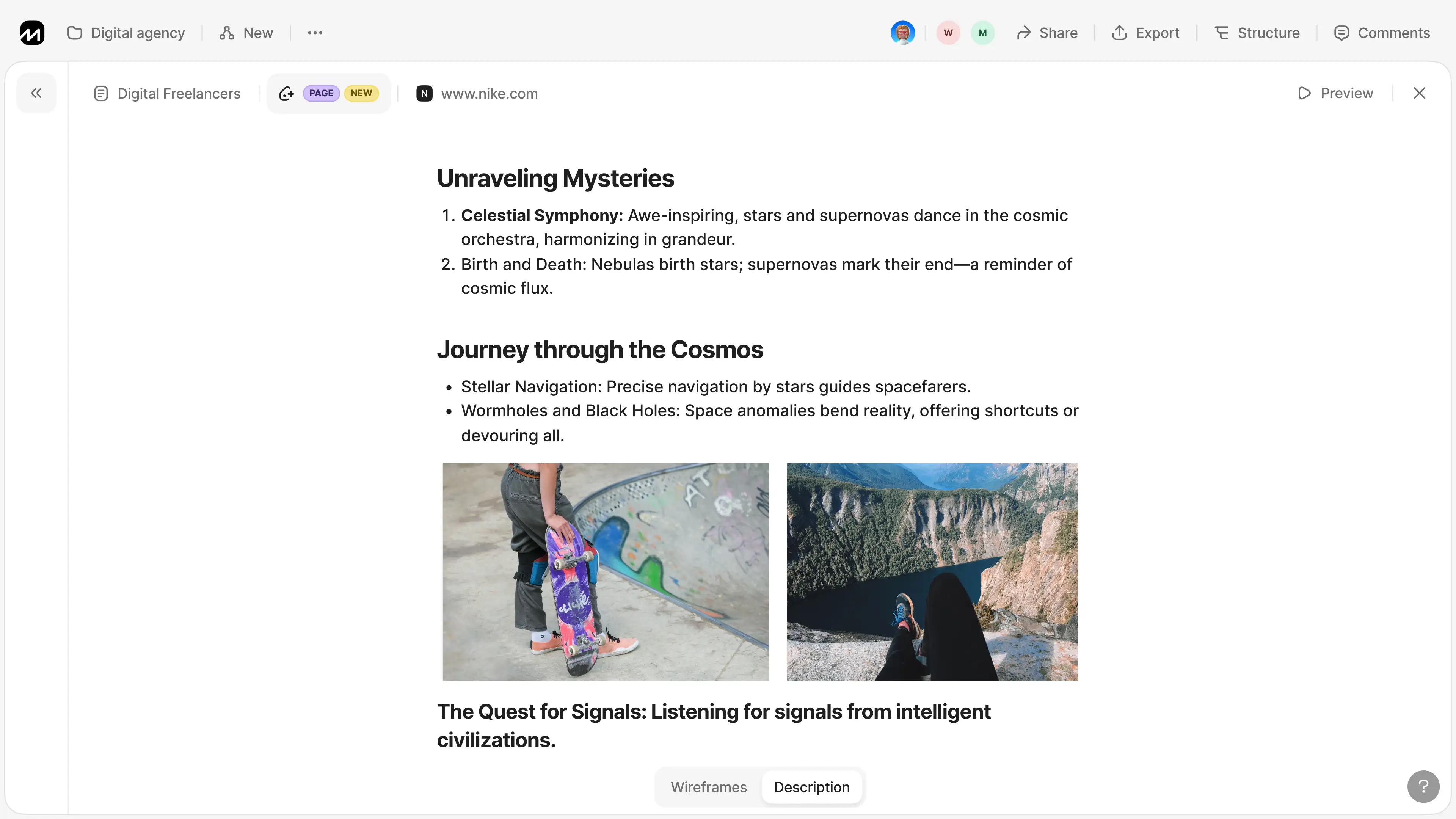The image size is (1456, 819).
Task: Open the Export panel via upload icon
Action: (x=1120, y=32)
